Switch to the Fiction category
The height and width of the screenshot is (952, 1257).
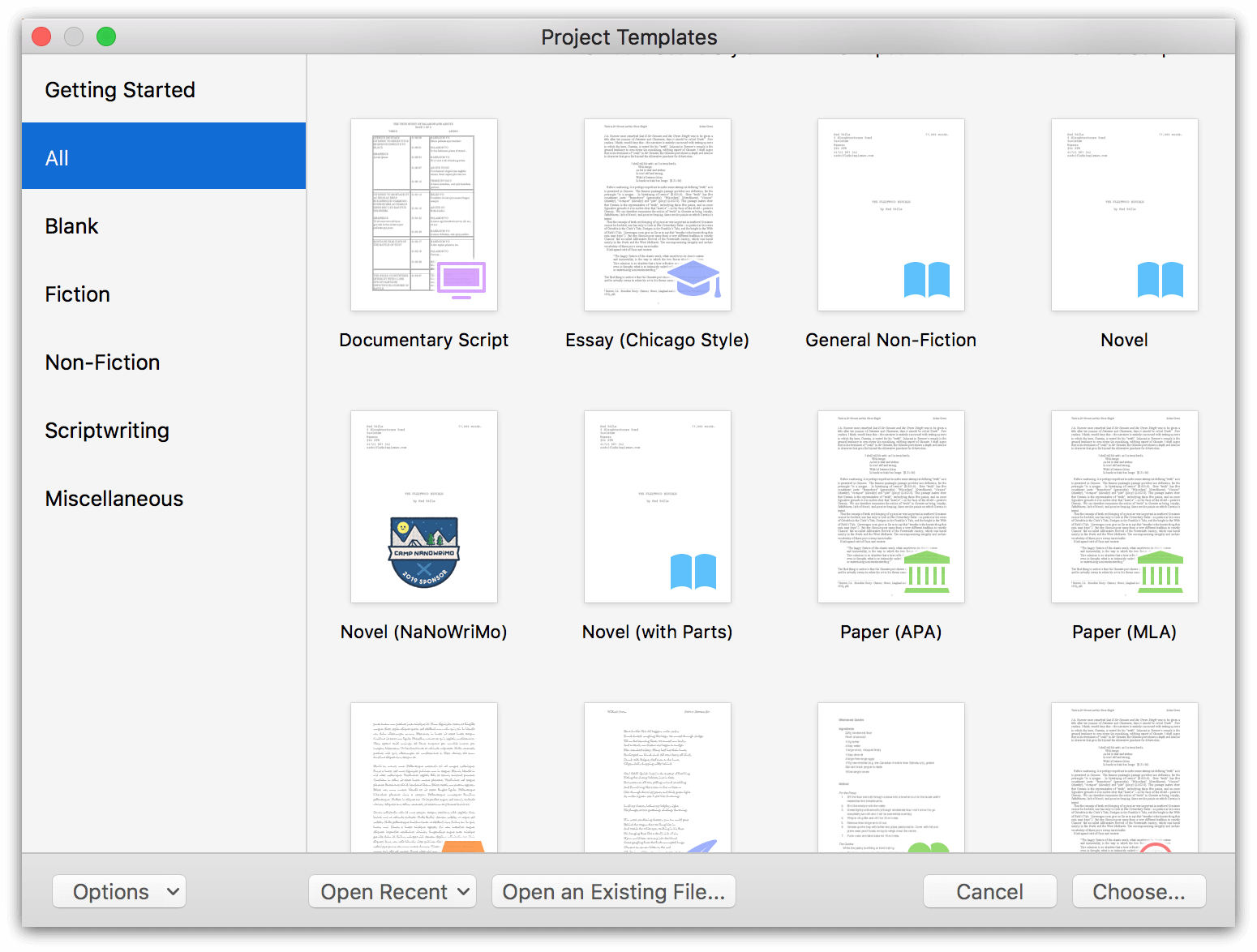77,294
